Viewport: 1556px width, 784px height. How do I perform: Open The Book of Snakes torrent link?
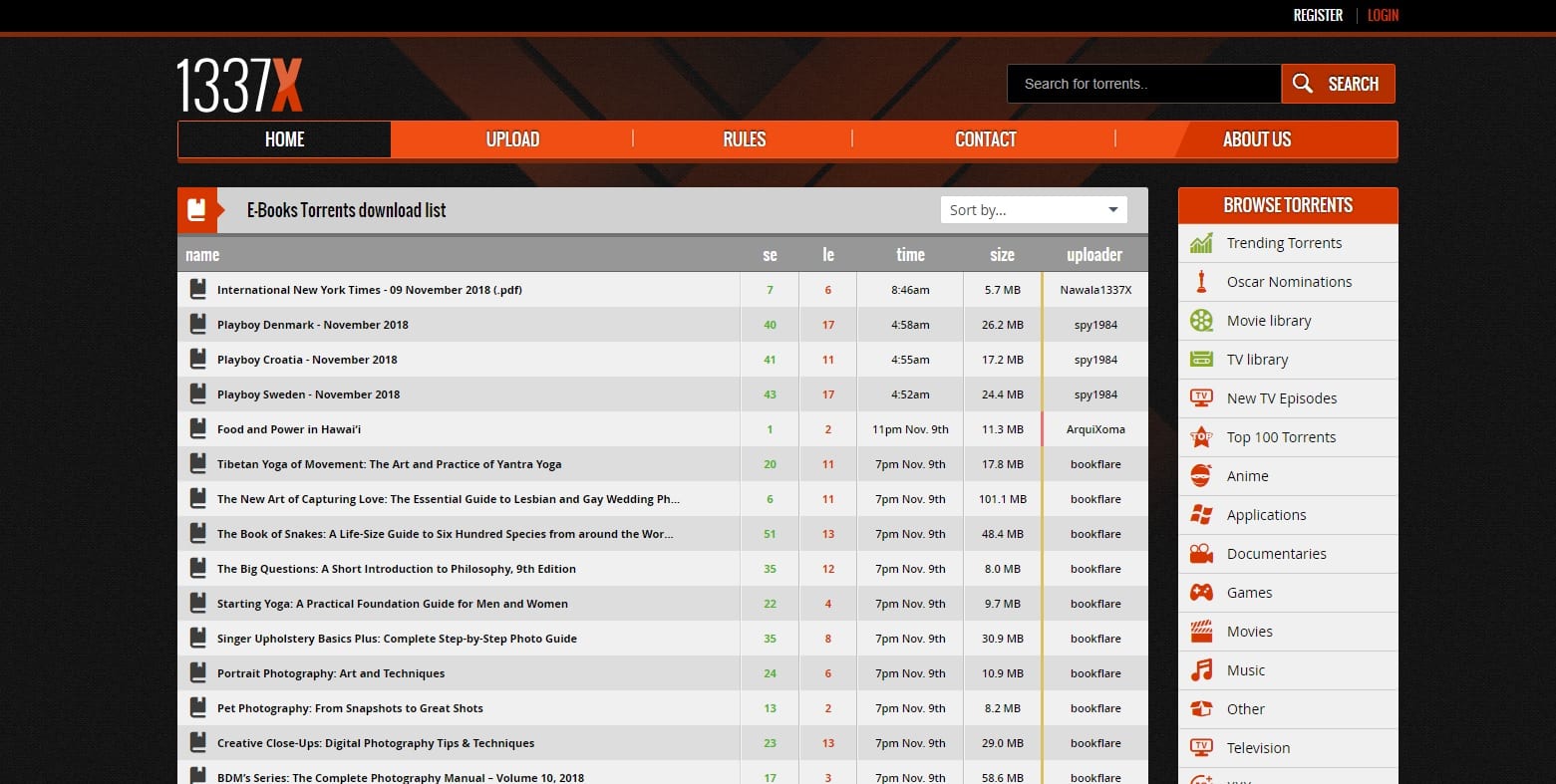445,534
